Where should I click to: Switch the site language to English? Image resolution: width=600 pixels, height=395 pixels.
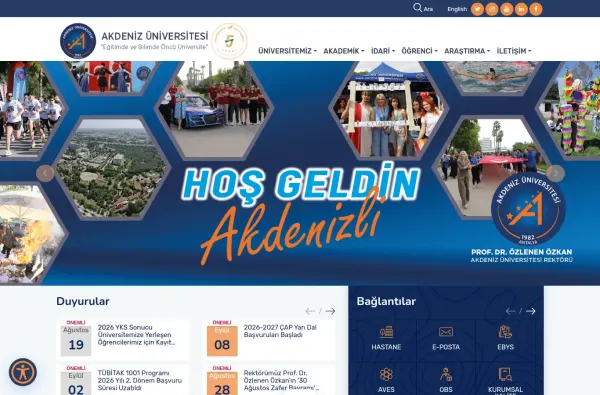[457, 9]
